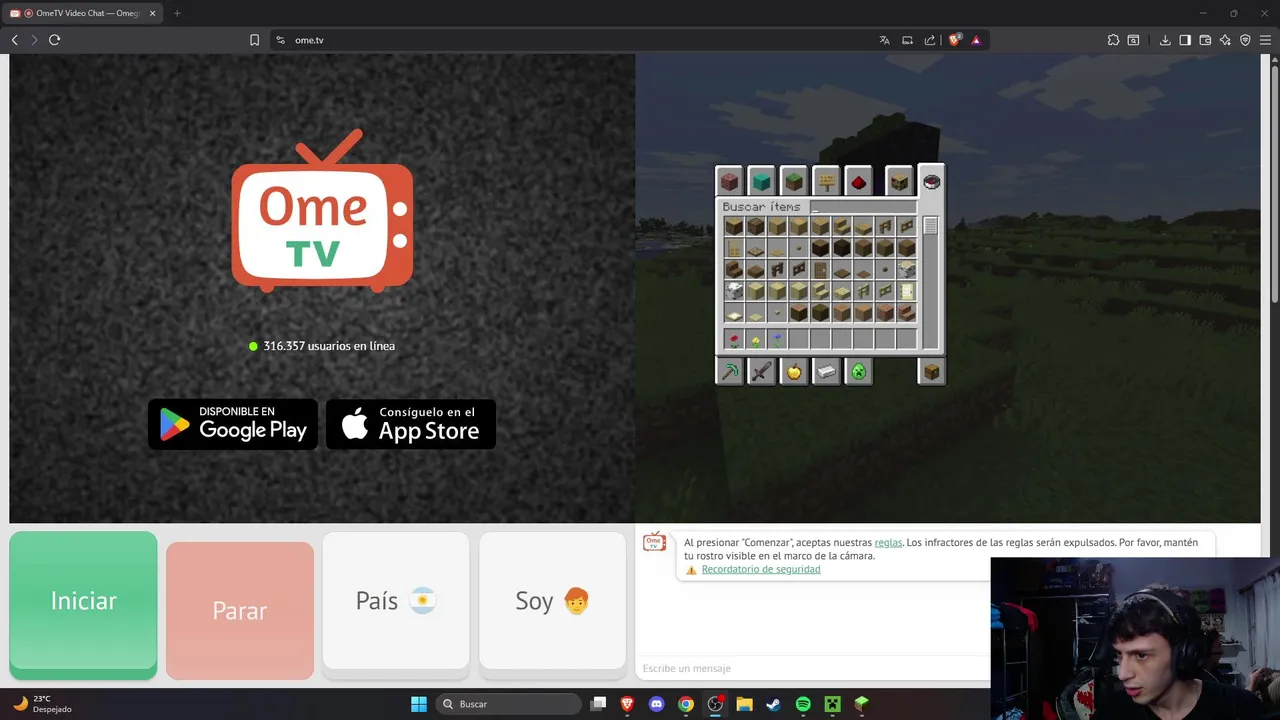Reload the ome.tv page

[54, 40]
